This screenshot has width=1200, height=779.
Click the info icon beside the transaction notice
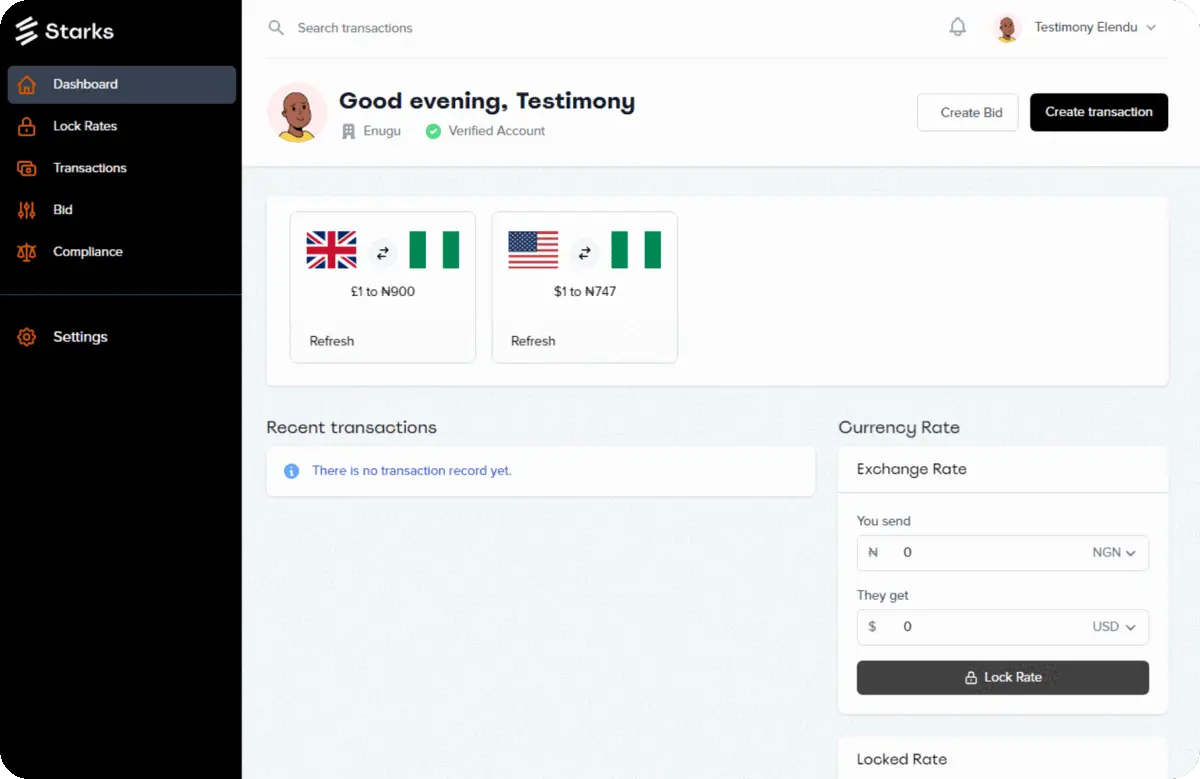291,471
